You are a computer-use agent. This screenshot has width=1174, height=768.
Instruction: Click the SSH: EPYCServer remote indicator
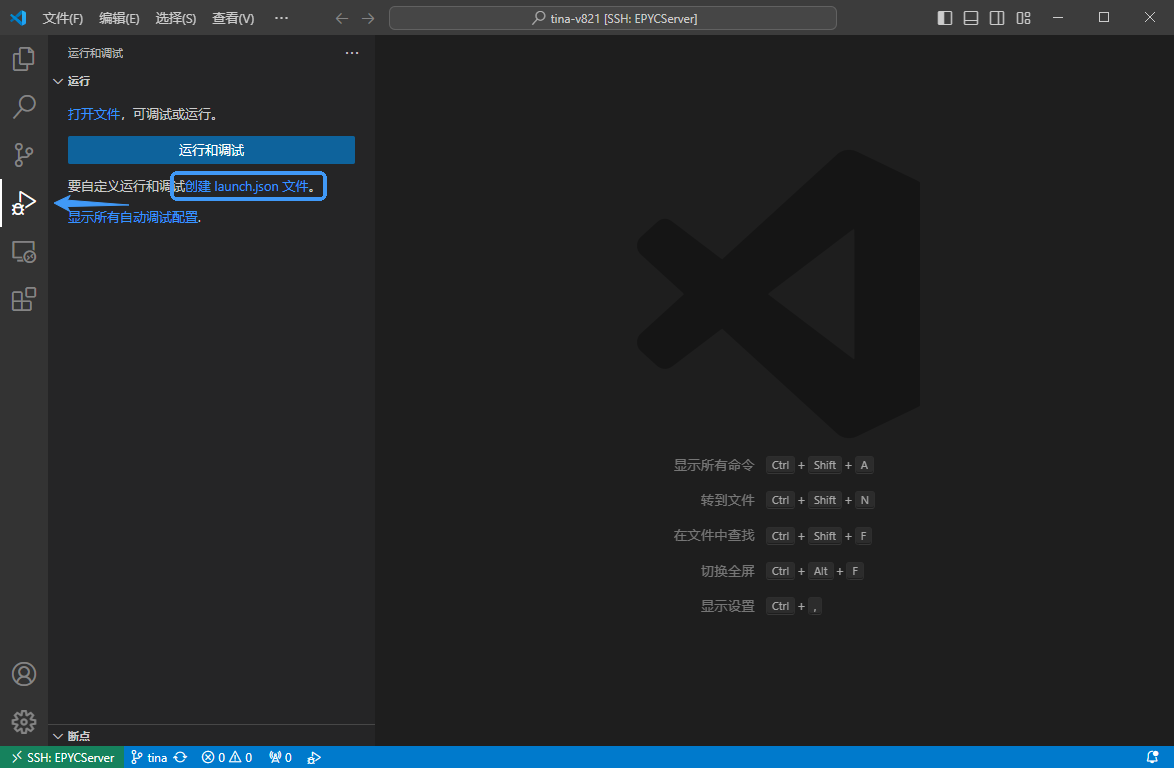(62, 758)
